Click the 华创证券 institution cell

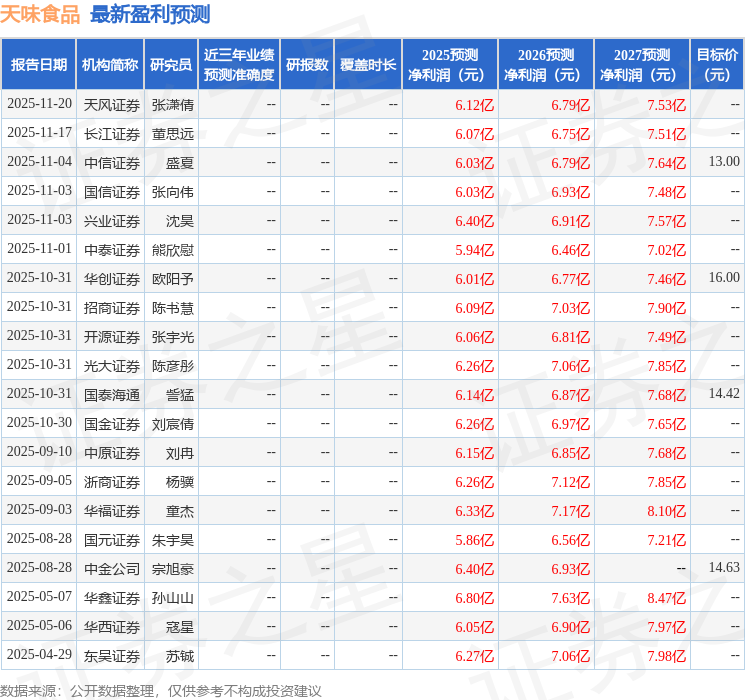[x=112, y=279]
